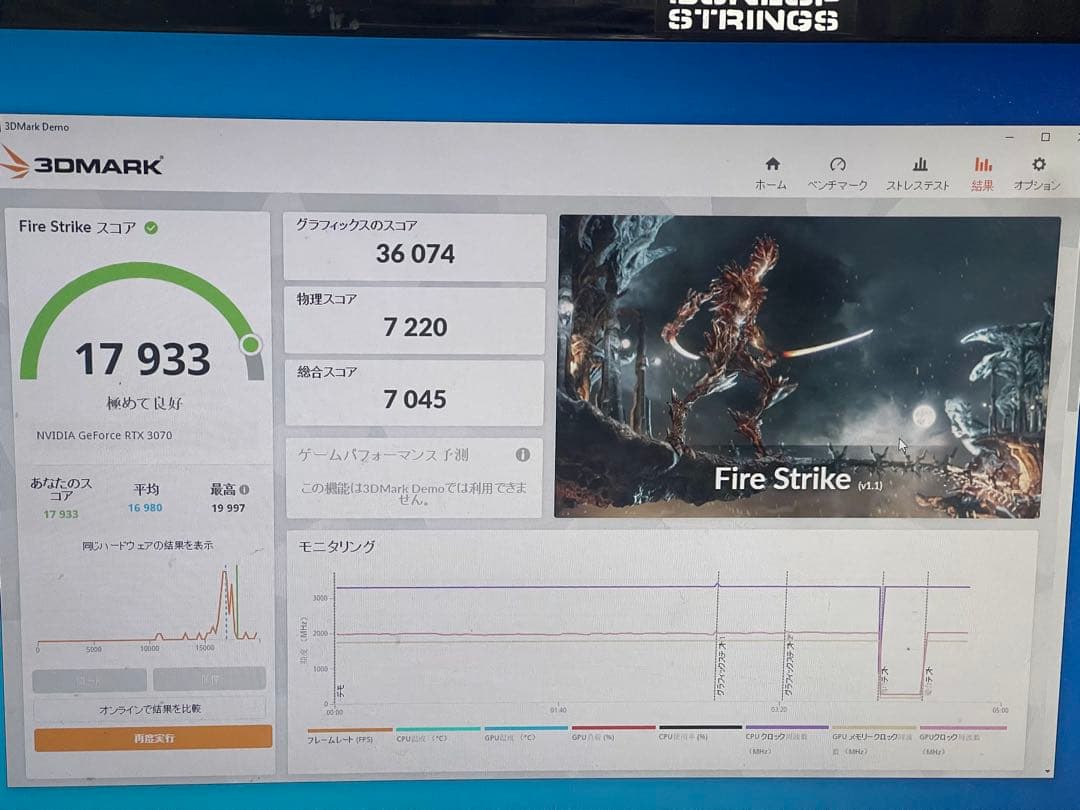Click the greyed-out right button above オンラインで結果を比較
This screenshot has height=810, width=1080.
pos(209,678)
